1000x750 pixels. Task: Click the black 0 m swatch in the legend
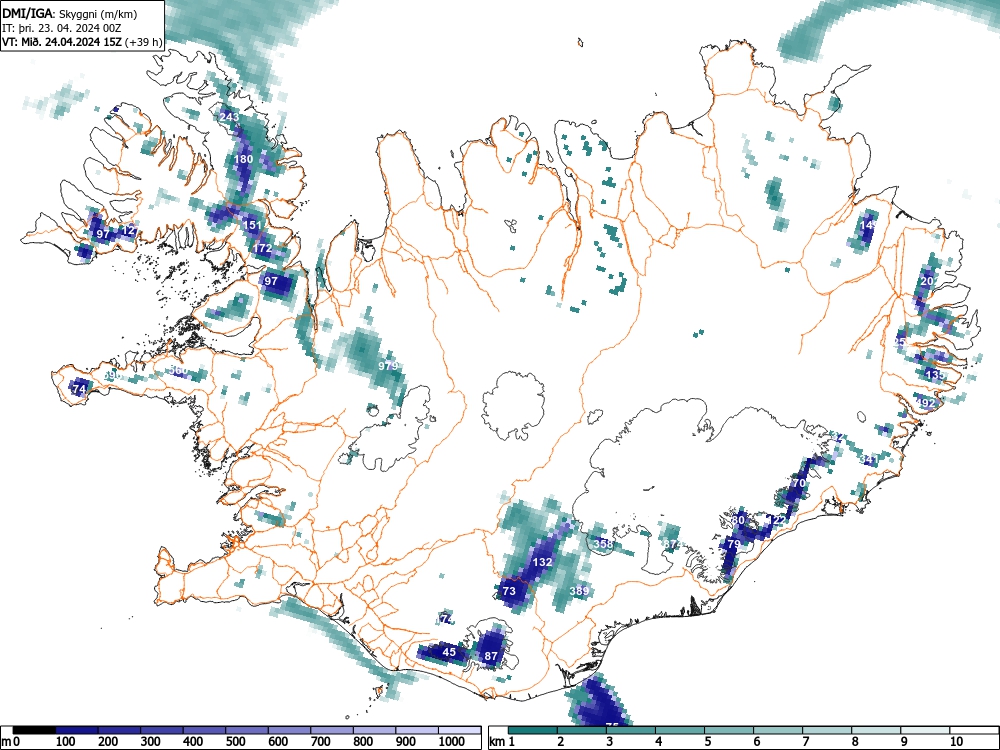[x=34, y=730]
